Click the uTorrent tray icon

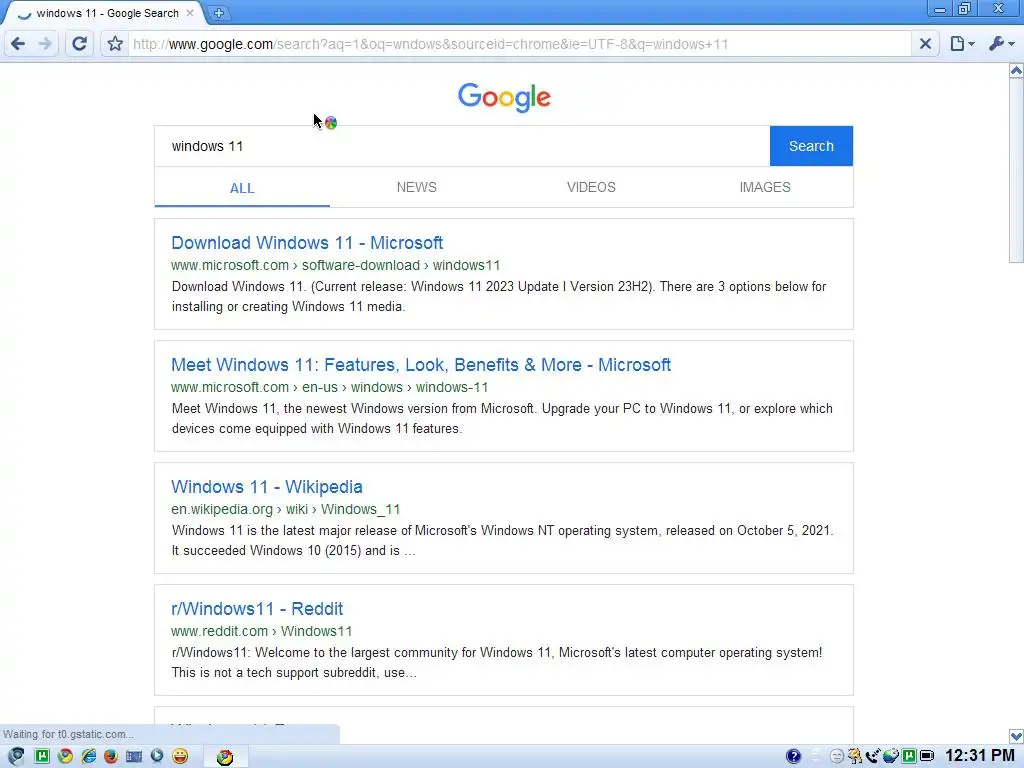pyautogui.click(x=908, y=756)
